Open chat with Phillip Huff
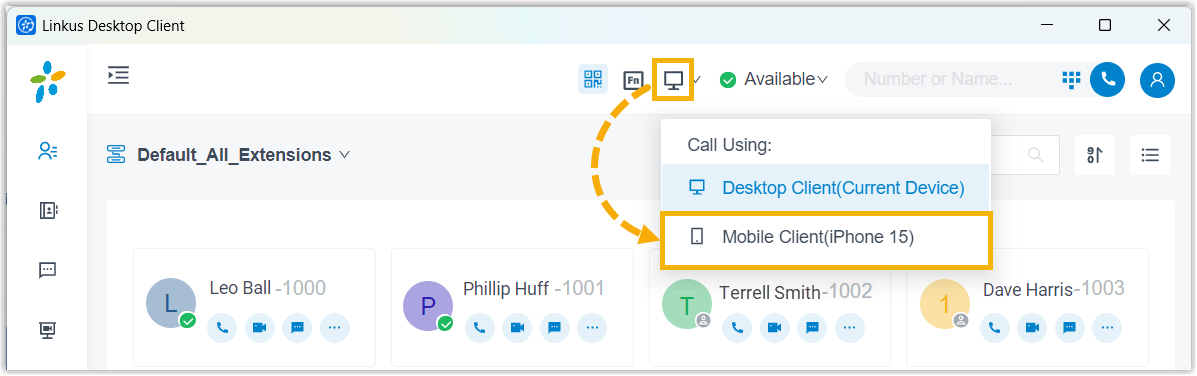Viewport: 1197px width, 376px height. [554, 328]
